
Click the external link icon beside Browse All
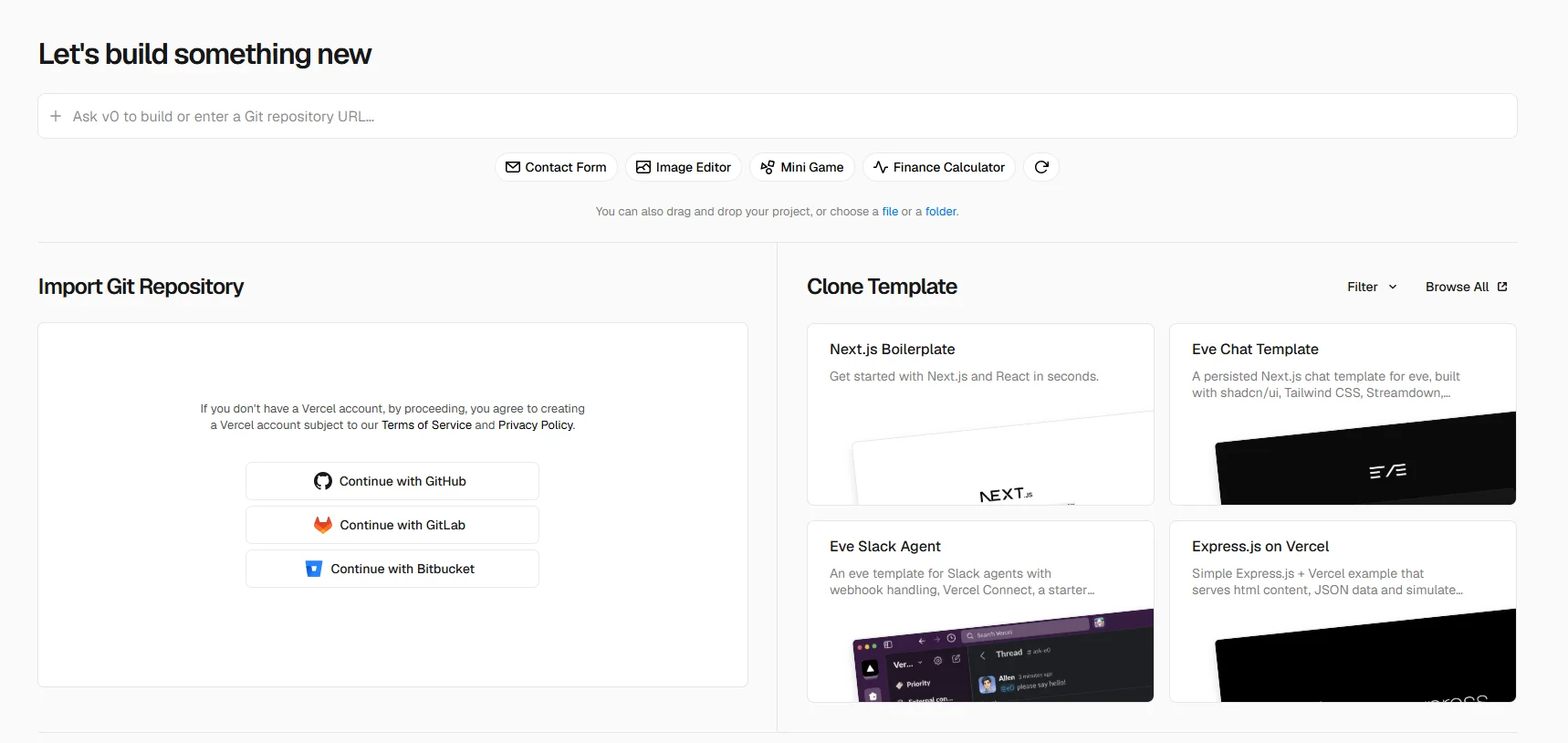point(1502,287)
